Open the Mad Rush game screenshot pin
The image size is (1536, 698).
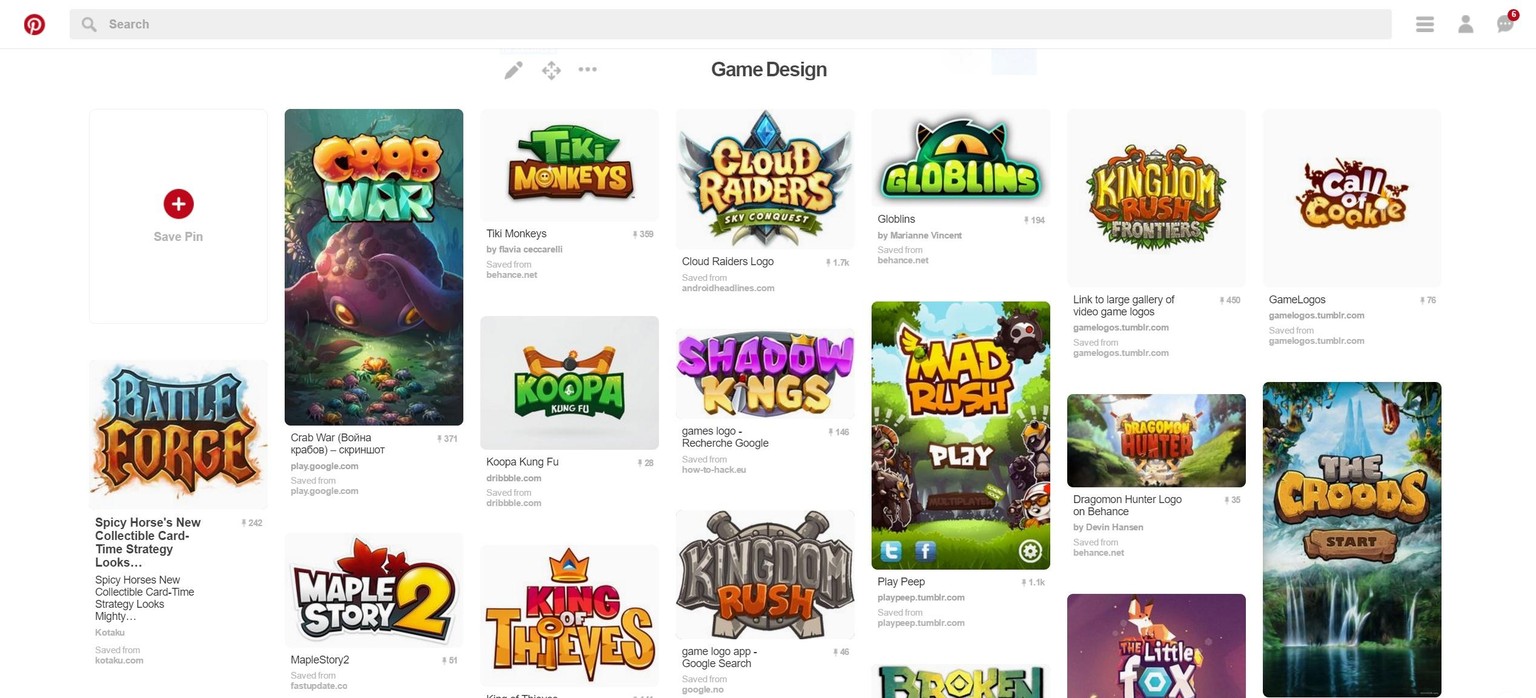click(x=961, y=435)
